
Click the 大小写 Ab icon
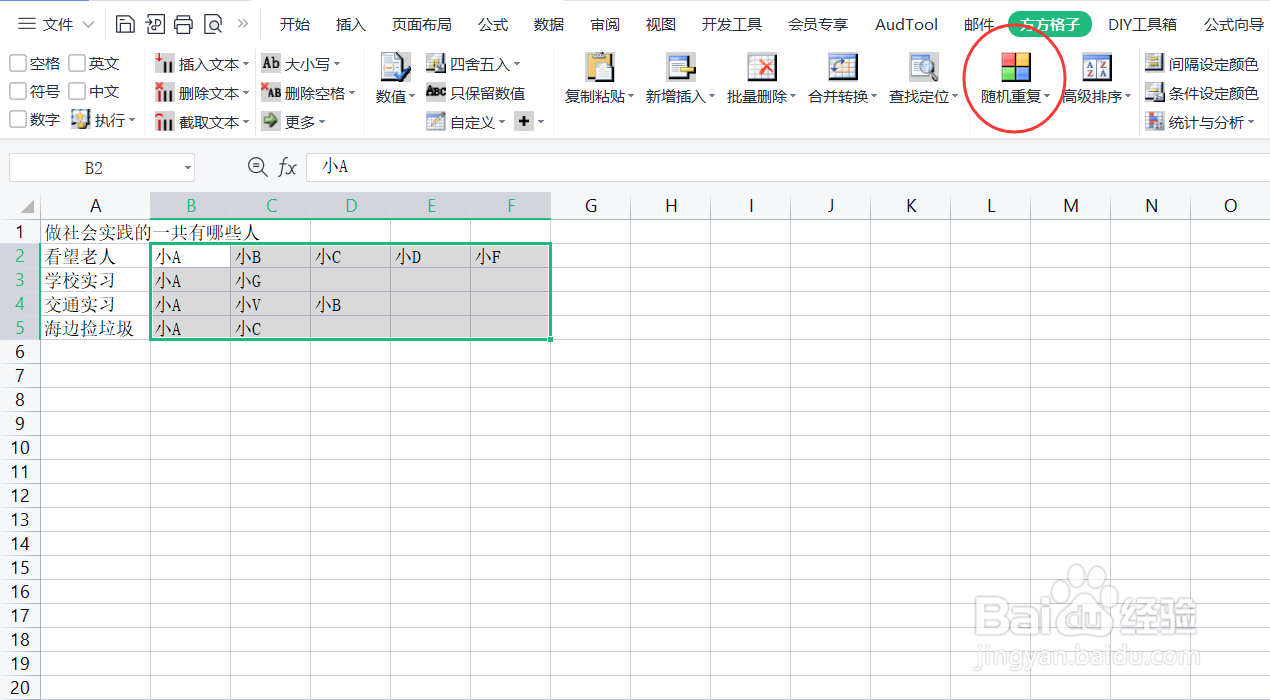(271, 63)
